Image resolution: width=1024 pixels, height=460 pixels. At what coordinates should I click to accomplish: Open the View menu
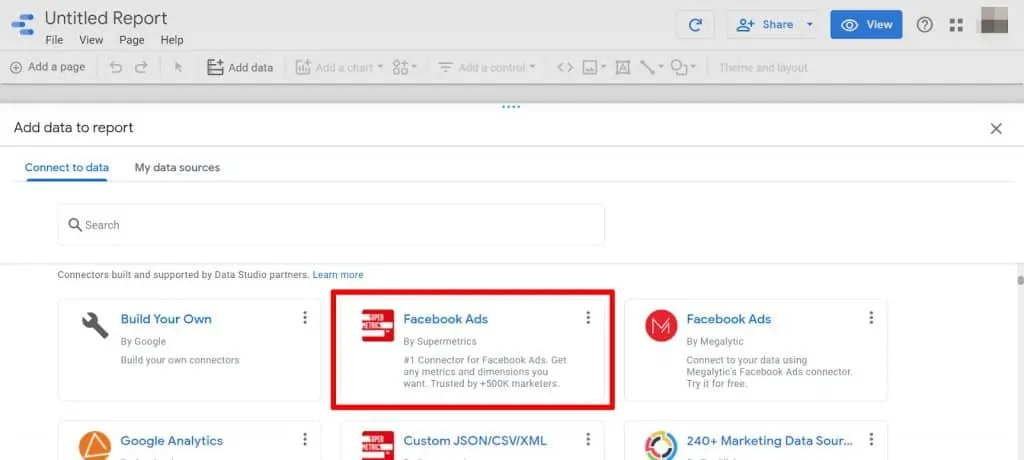pyautogui.click(x=91, y=40)
